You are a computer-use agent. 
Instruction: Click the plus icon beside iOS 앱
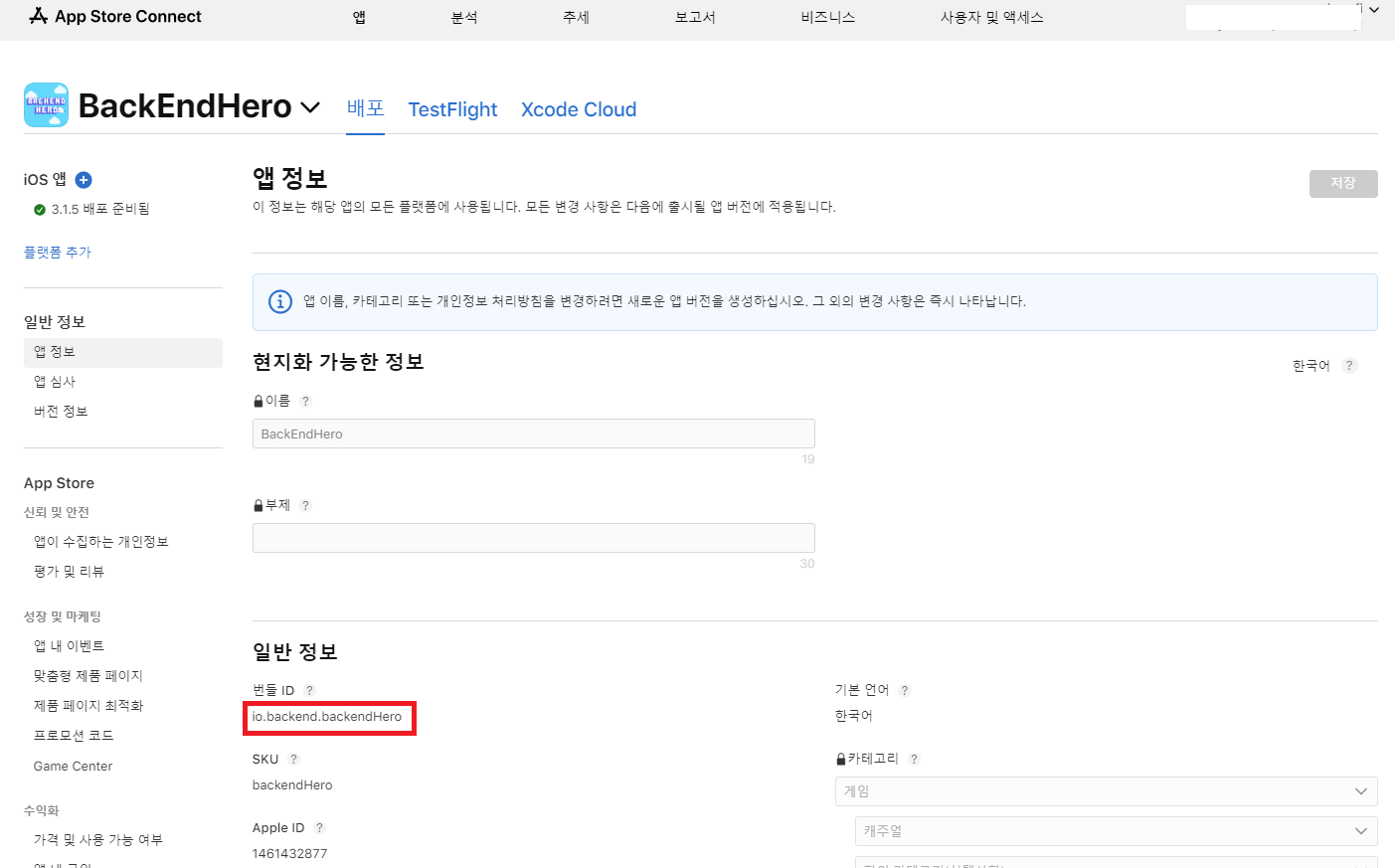84,180
